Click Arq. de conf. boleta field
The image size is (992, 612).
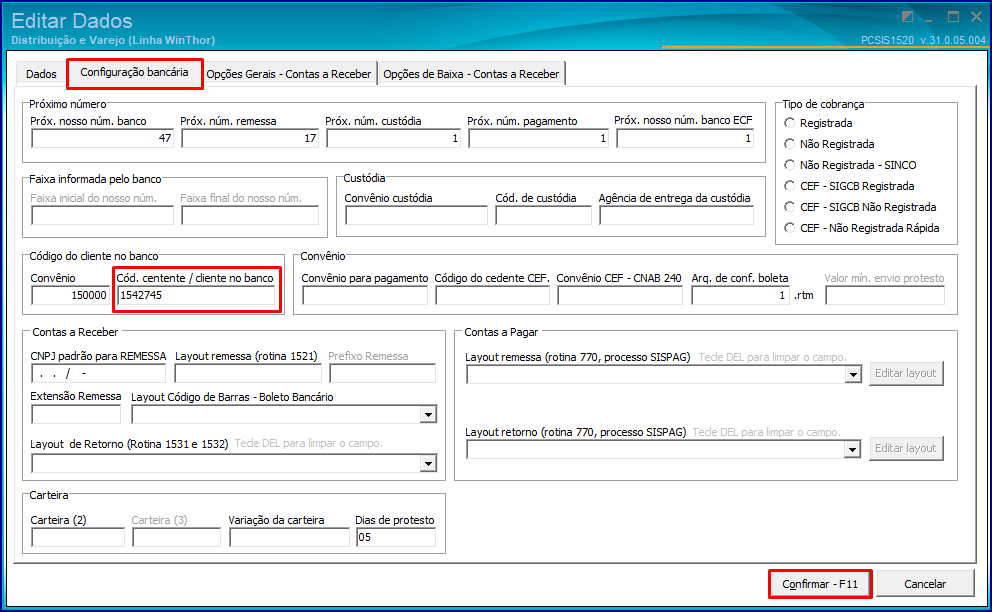tap(740, 295)
